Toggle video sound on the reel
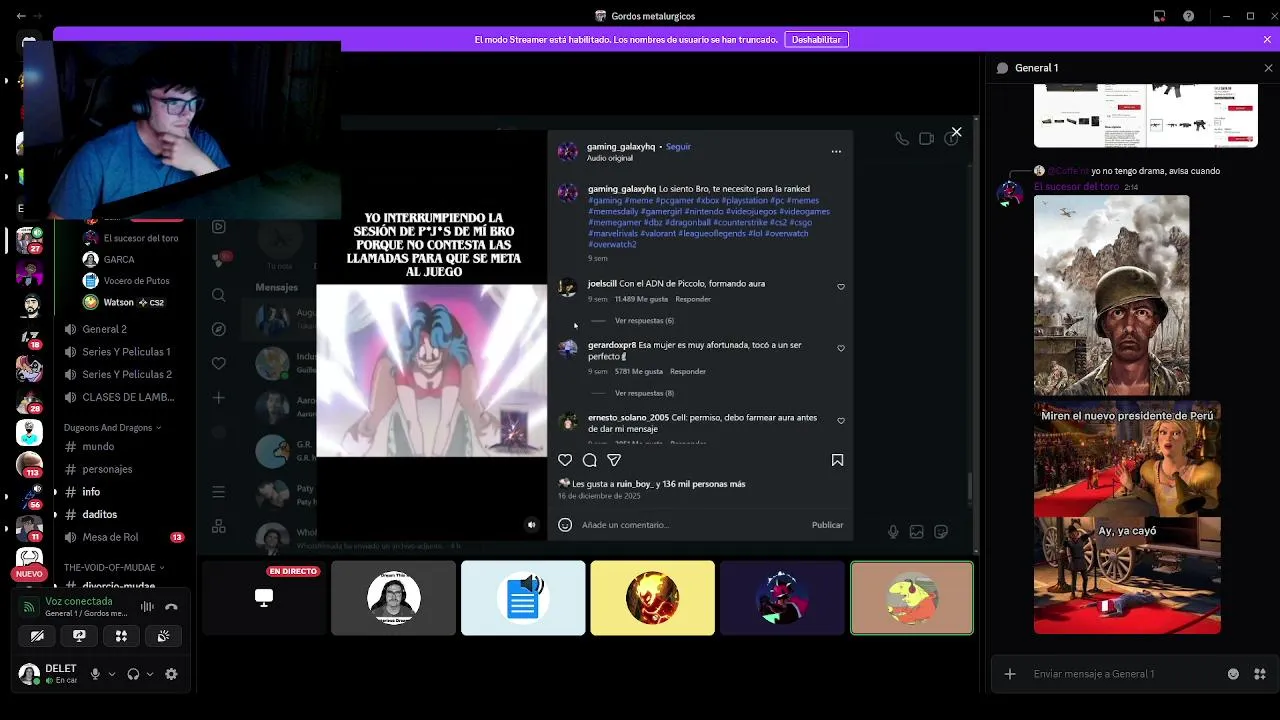The image size is (1280, 720). click(x=532, y=524)
